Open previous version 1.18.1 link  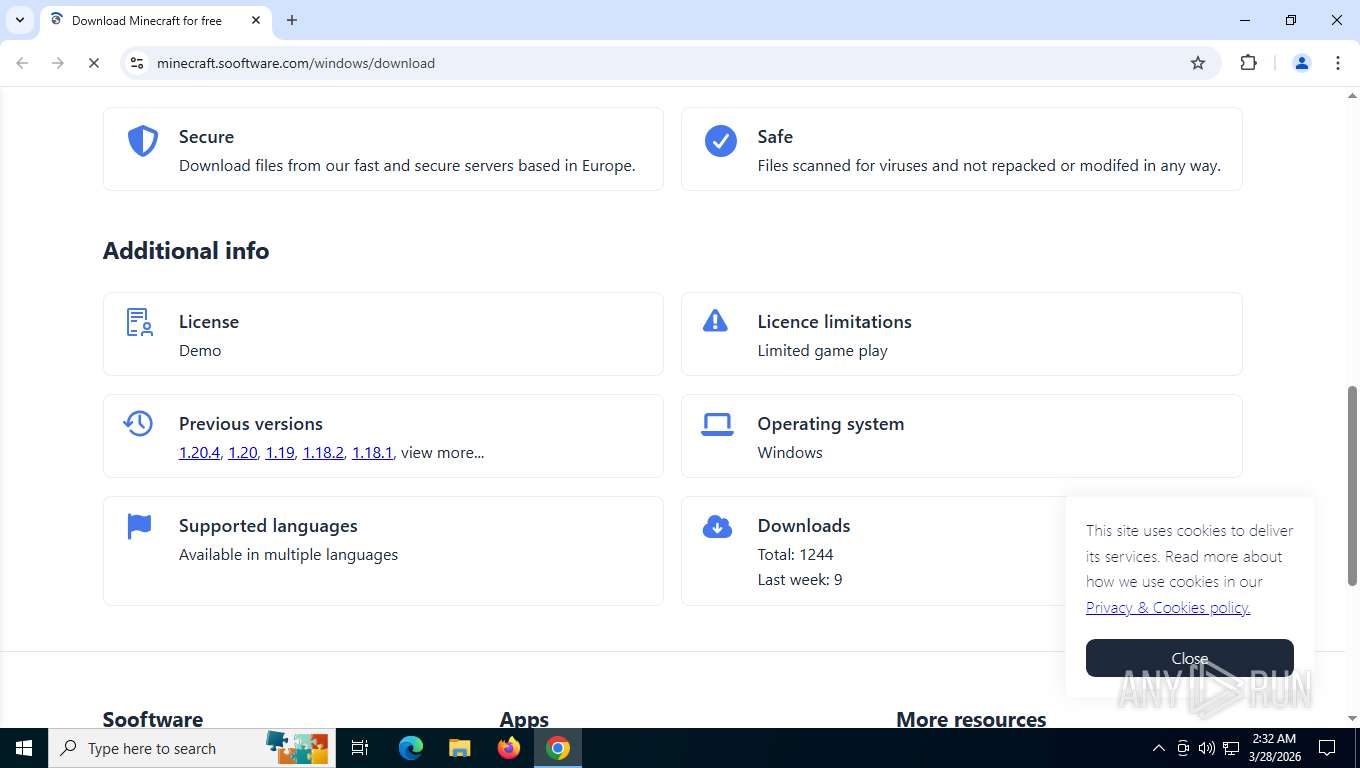click(372, 453)
